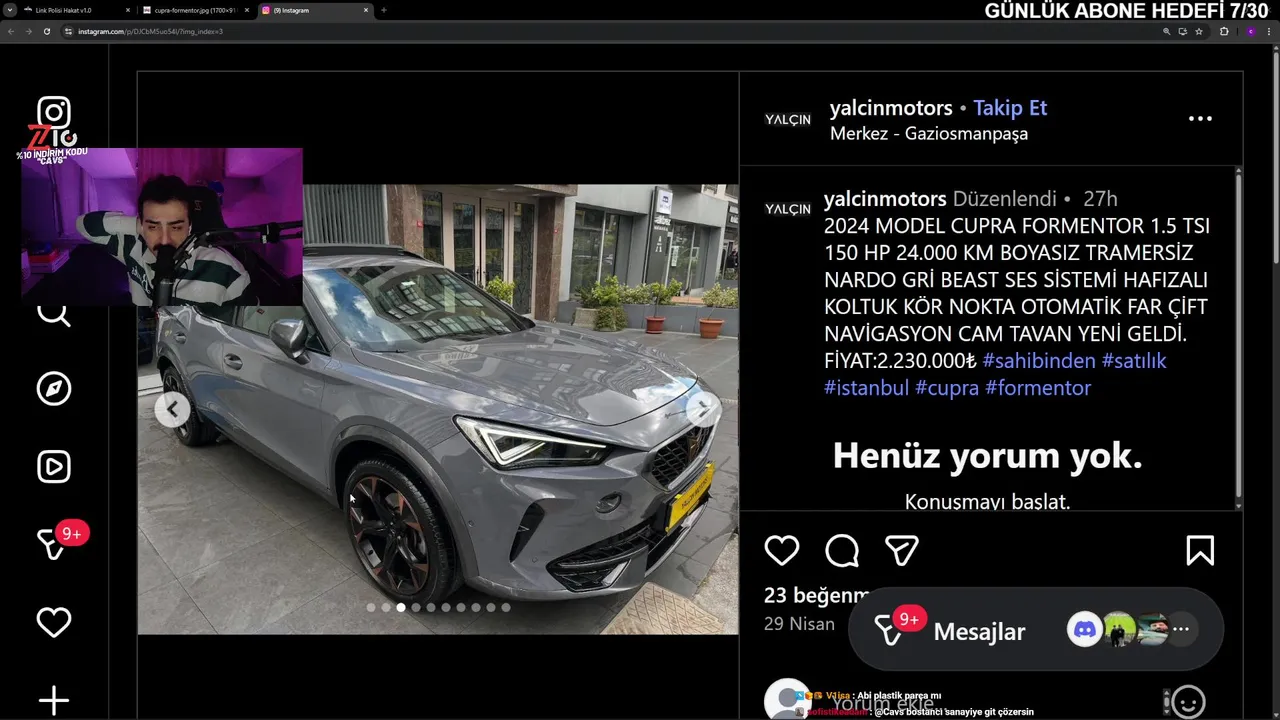Open notifications heart icon in sidebar
This screenshot has height=720, width=1280.
tap(54, 622)
